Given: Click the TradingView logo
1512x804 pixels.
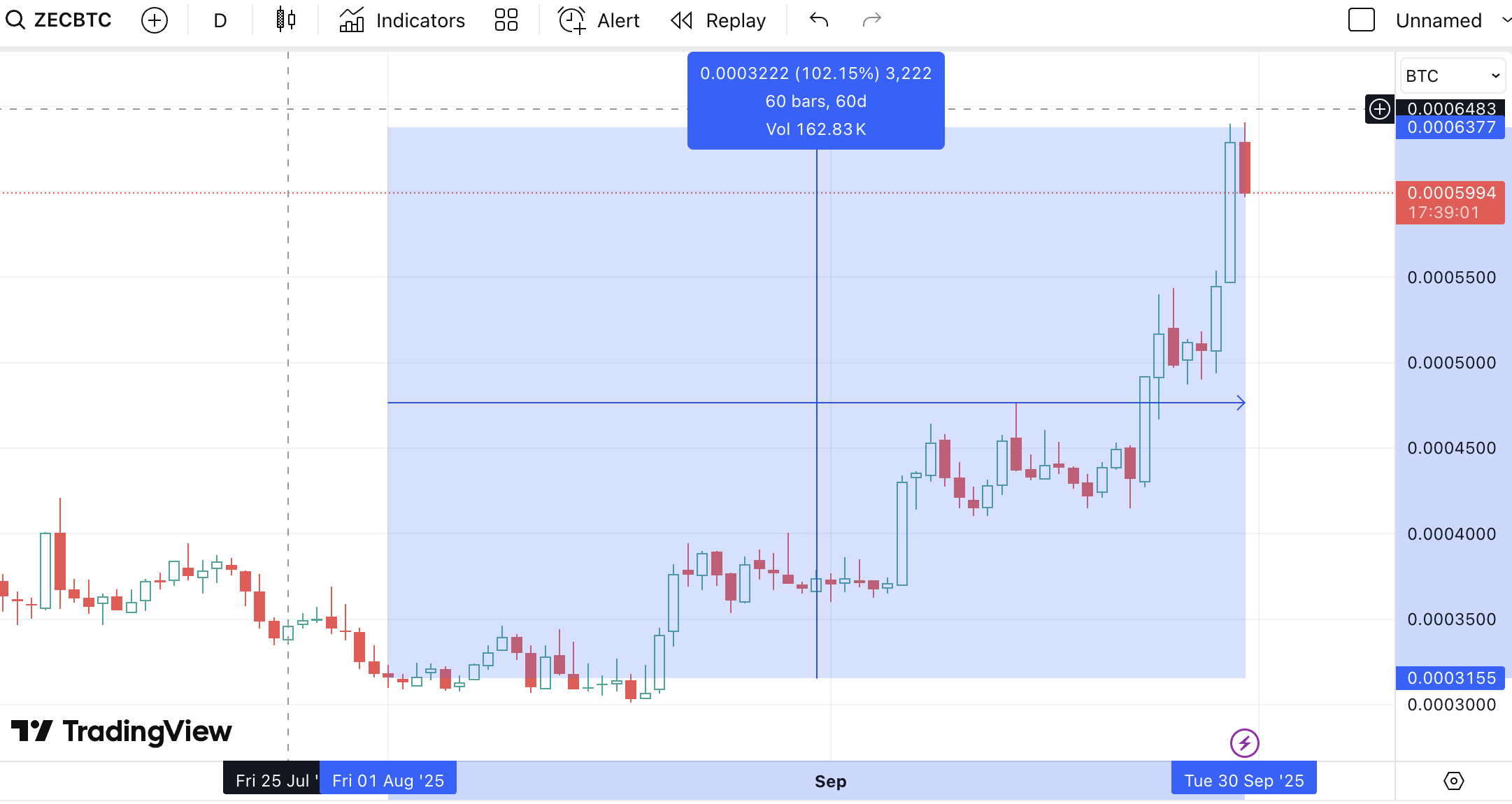Looking at the screenshot, I should click(120, 731).
